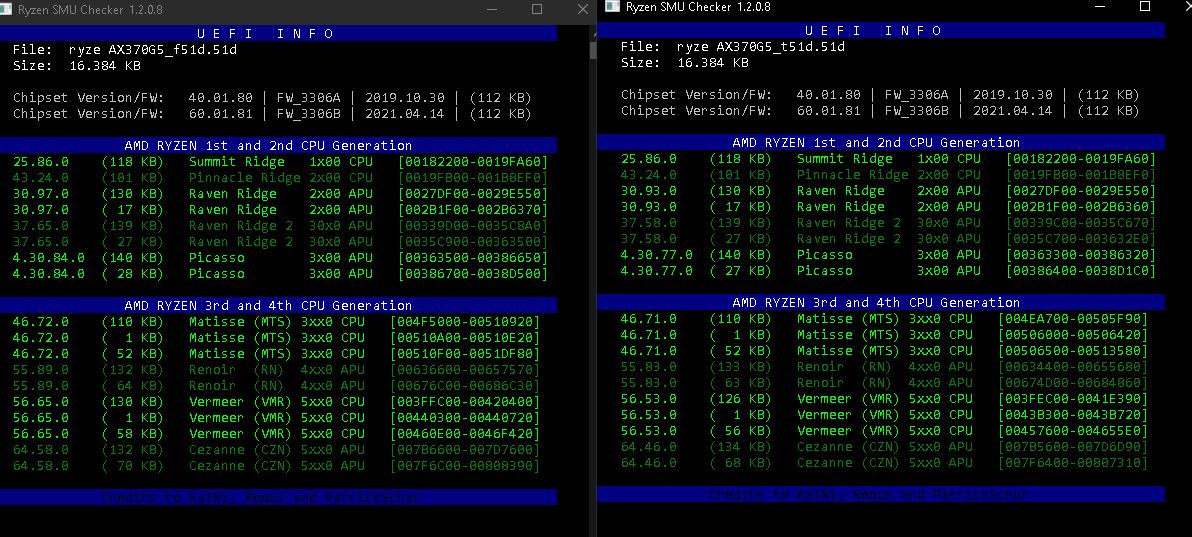Click address '[003FEC00-0041E390]' in right window

coord(1073,398)
